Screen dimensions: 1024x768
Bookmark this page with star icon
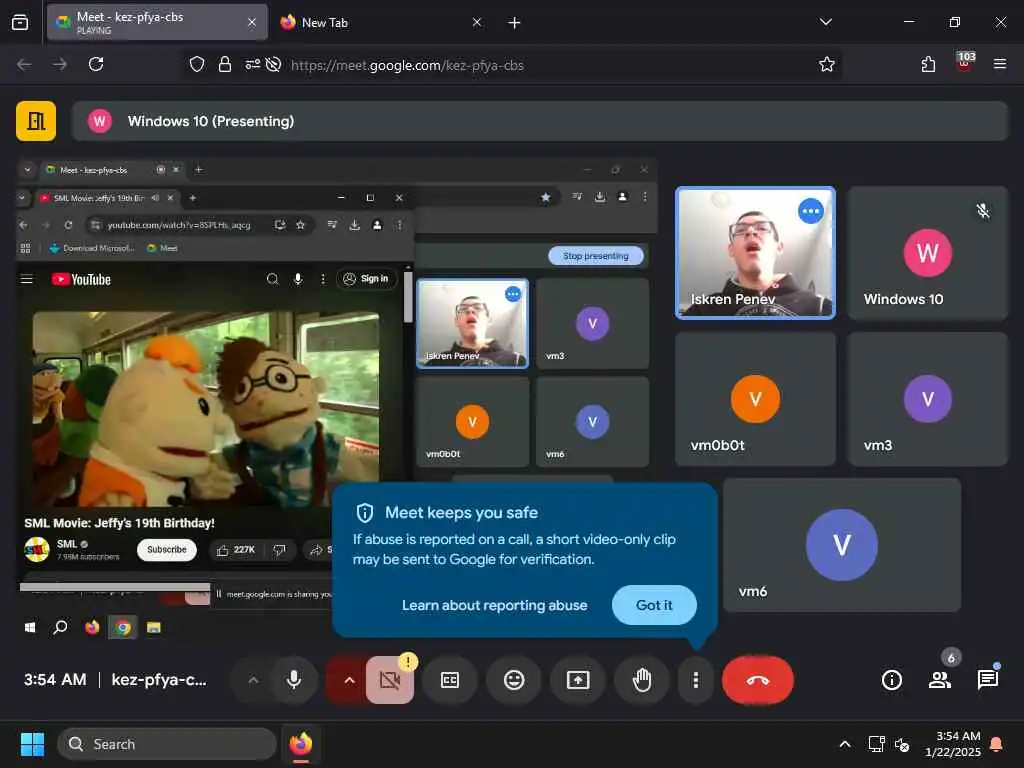[x=827, y=64]
